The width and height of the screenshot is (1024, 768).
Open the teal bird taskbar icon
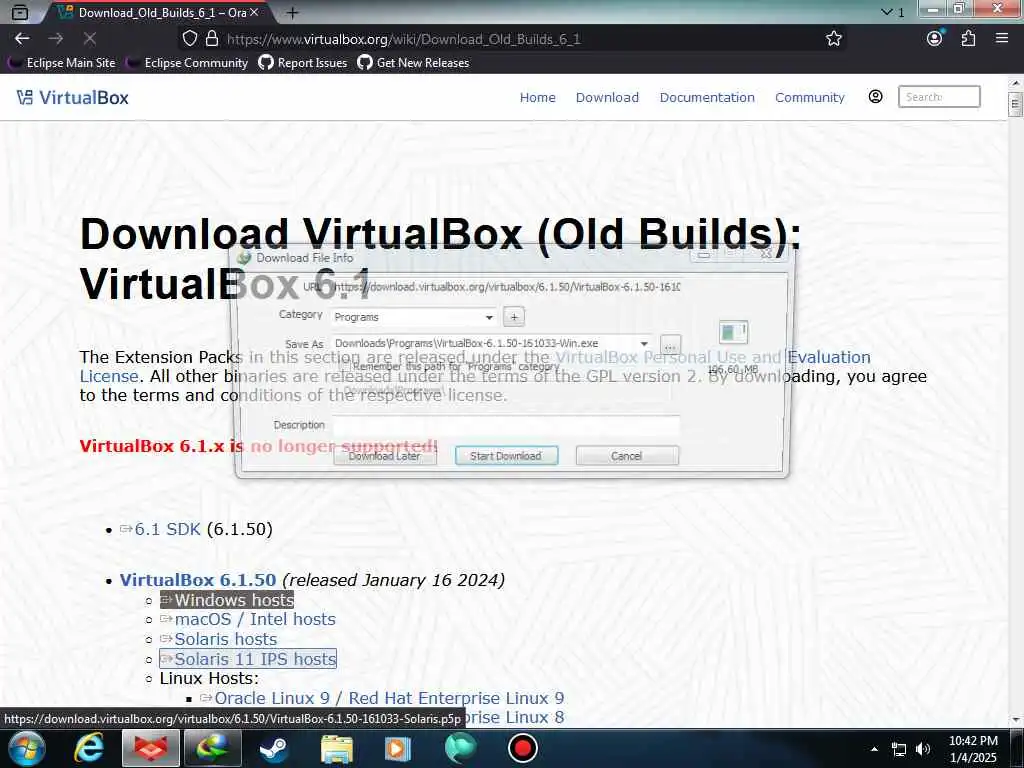pyautogui.click(x=460, y=748)
